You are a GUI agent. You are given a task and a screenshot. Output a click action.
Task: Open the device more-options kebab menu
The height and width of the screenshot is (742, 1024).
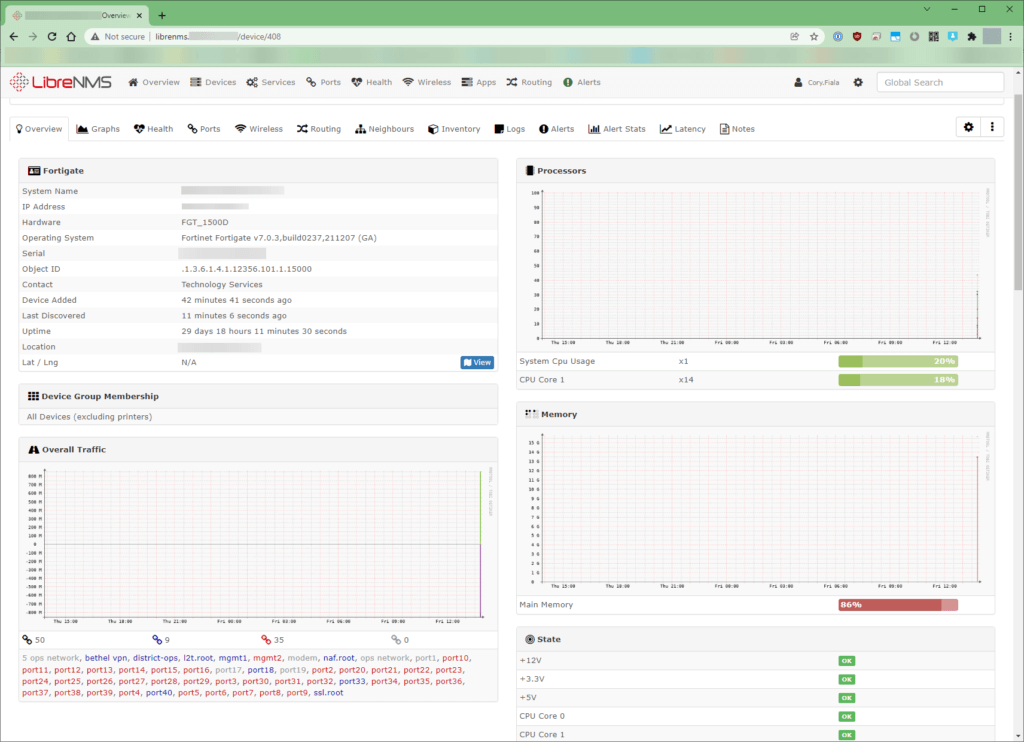click(x=992, y=127)
